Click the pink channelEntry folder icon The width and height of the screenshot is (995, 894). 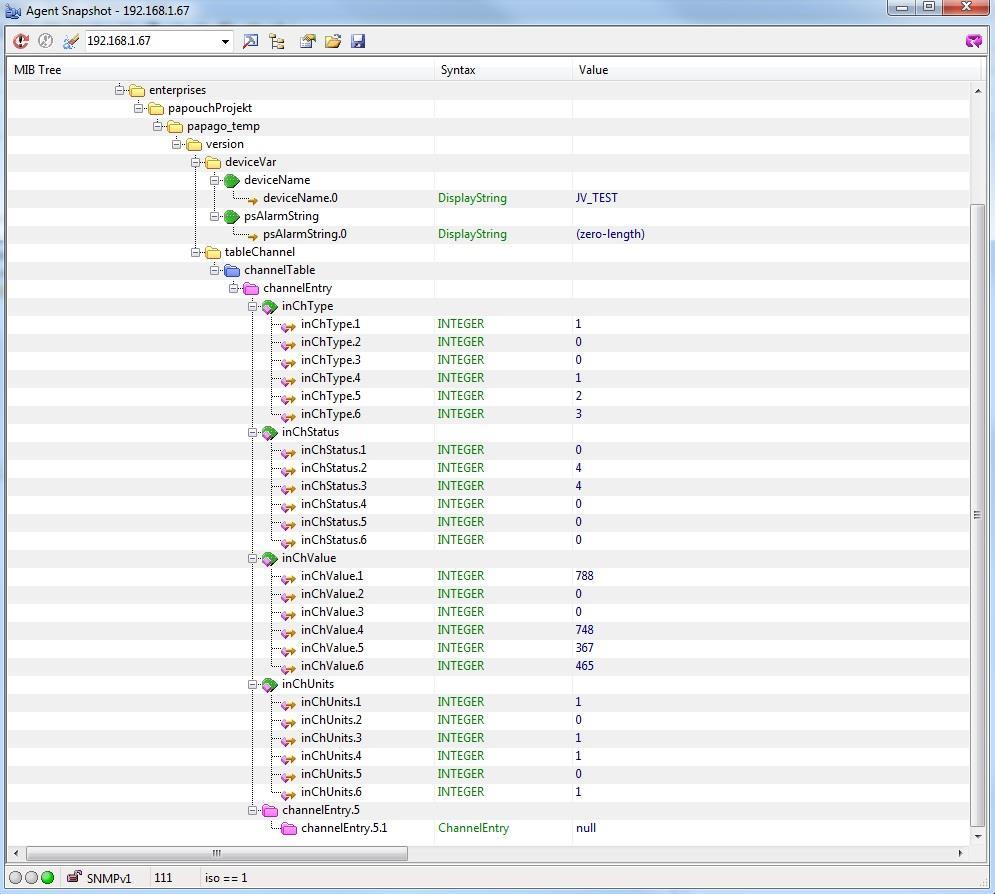click(x=251, y=288)
